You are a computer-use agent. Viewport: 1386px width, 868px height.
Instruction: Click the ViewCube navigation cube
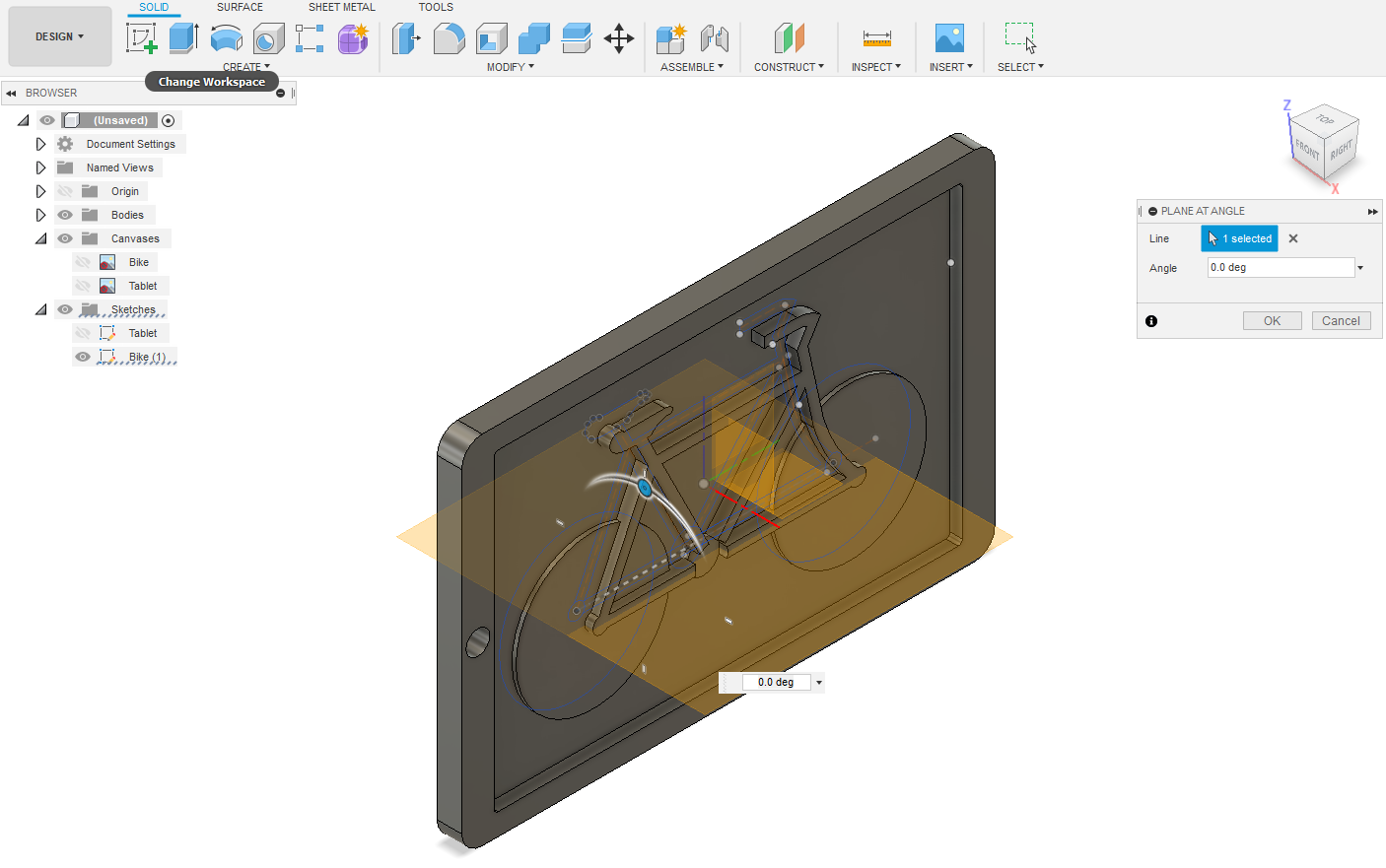coord(1324,143)
